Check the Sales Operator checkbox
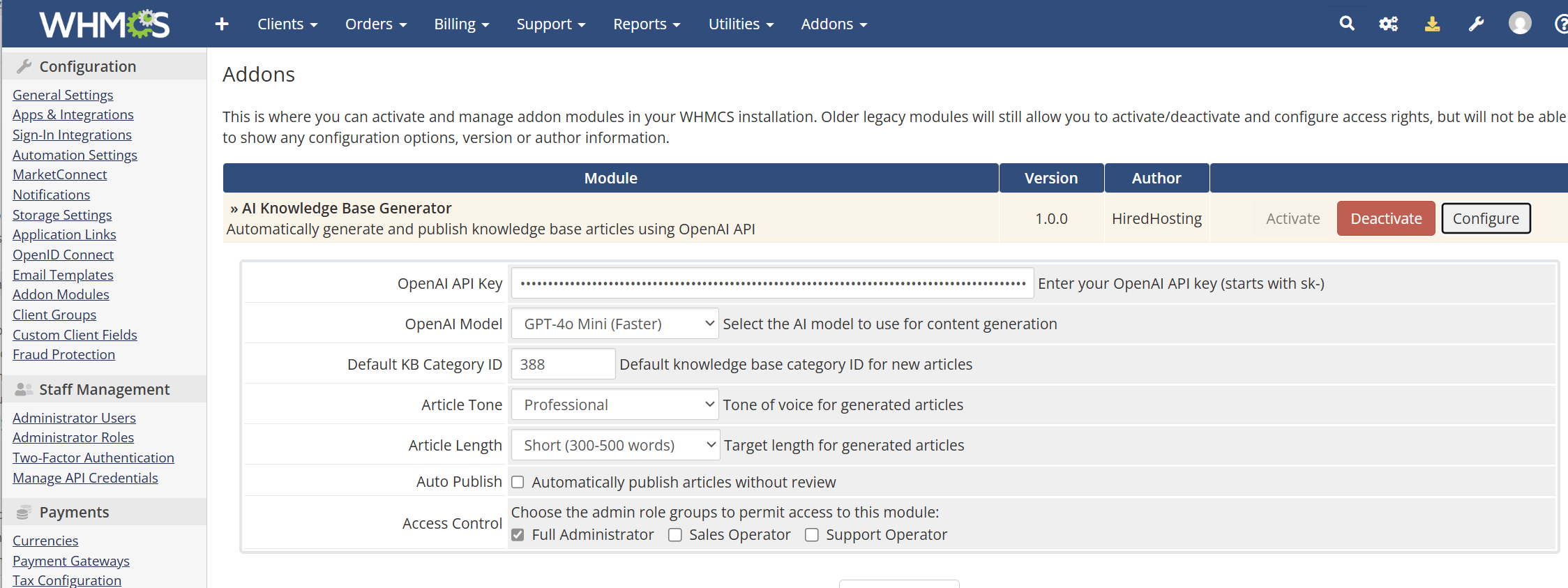The image size is (1568, 588). pos(674,535)
